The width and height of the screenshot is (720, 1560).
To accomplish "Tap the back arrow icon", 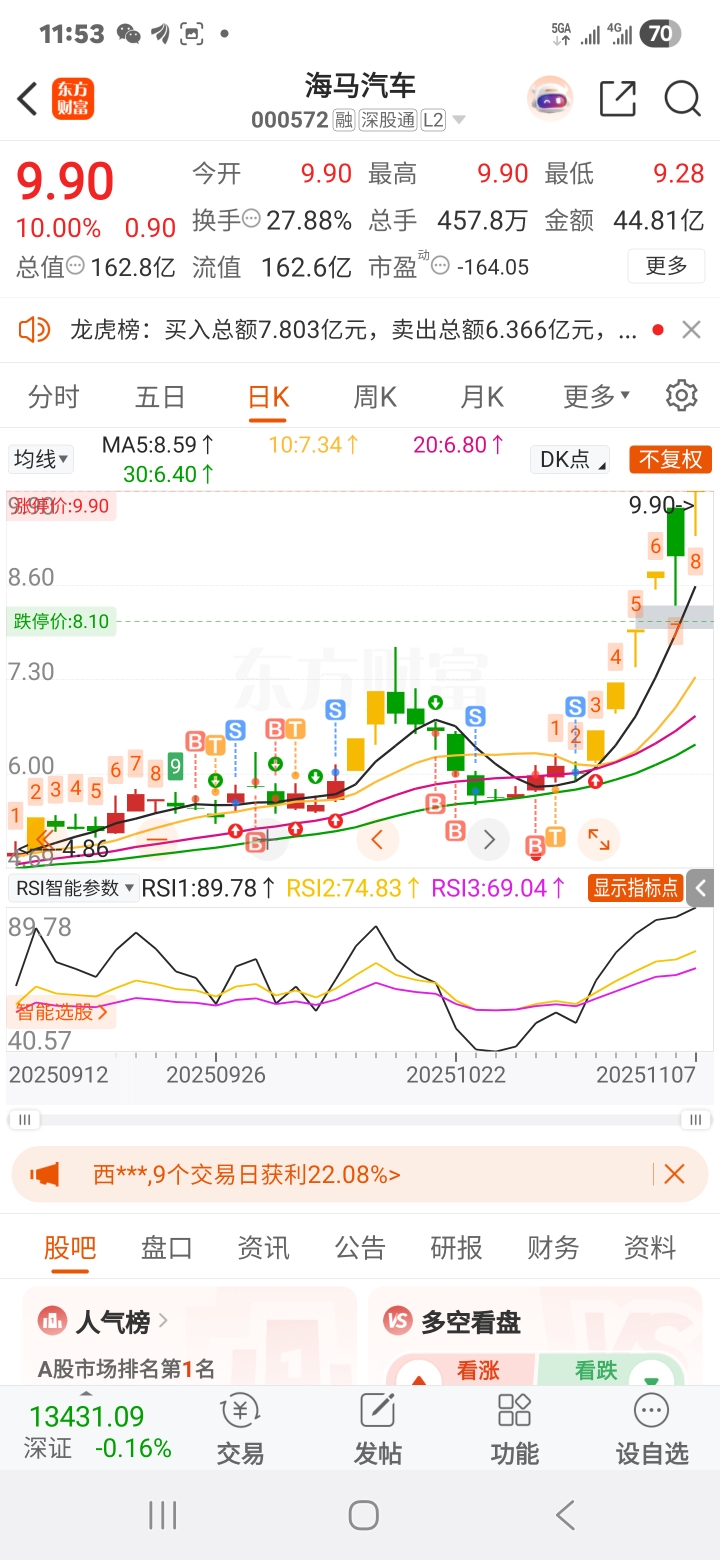I will [27, 99].
